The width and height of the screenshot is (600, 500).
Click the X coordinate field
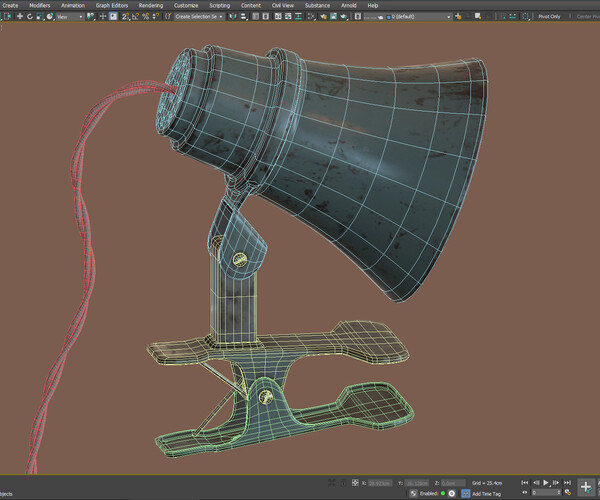tap(380, 483)
